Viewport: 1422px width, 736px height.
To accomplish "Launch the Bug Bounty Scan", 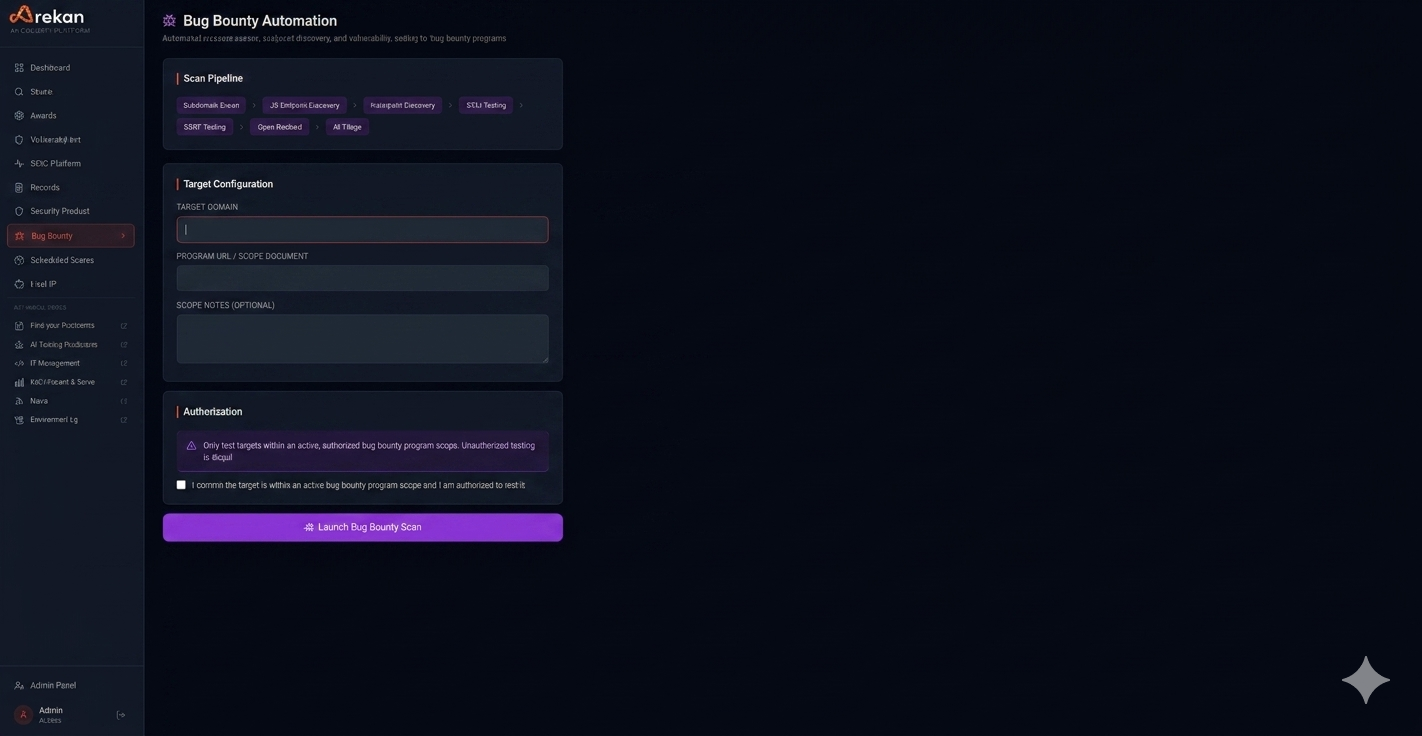I will (x=362, y=526).
